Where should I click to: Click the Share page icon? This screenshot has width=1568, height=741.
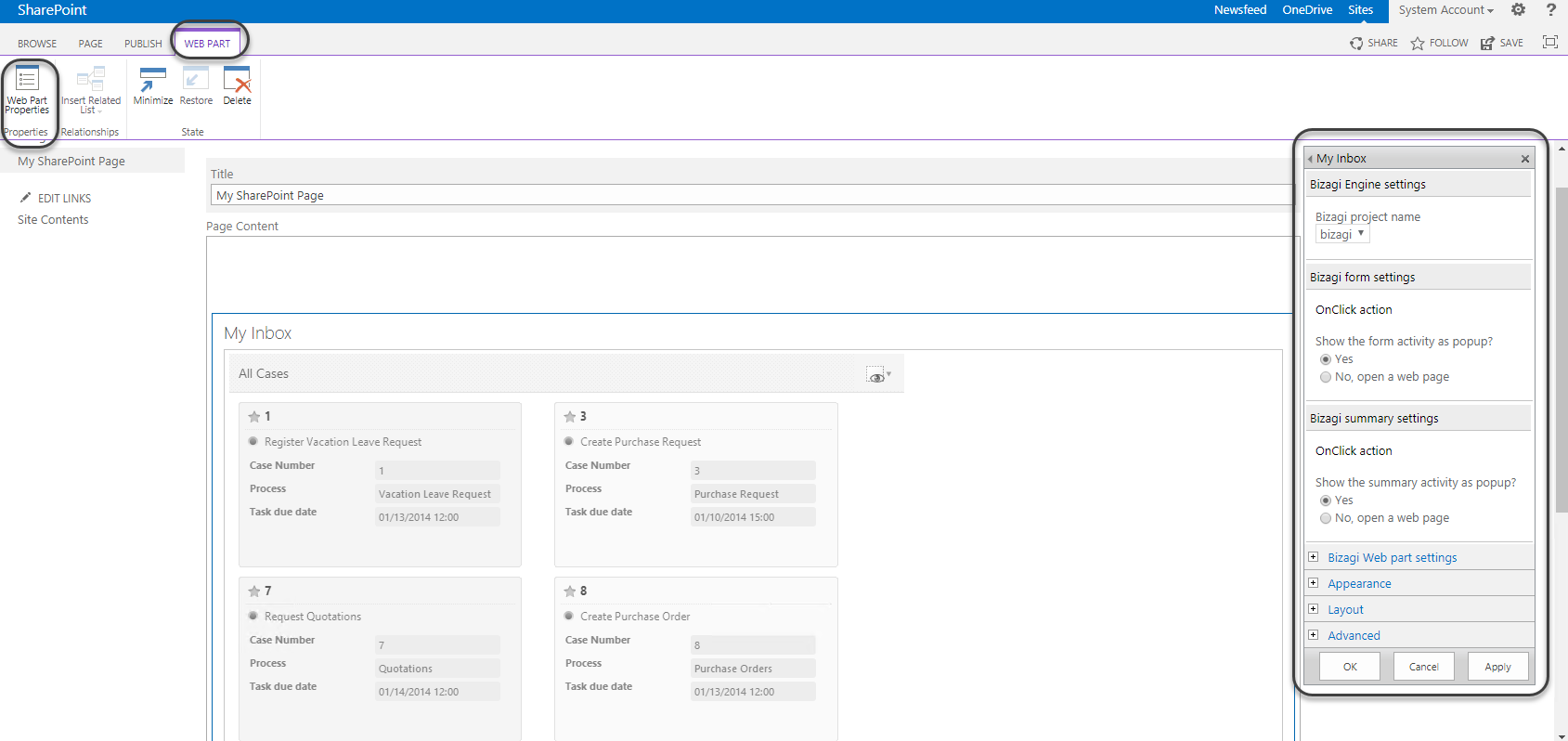point(1356,44)
